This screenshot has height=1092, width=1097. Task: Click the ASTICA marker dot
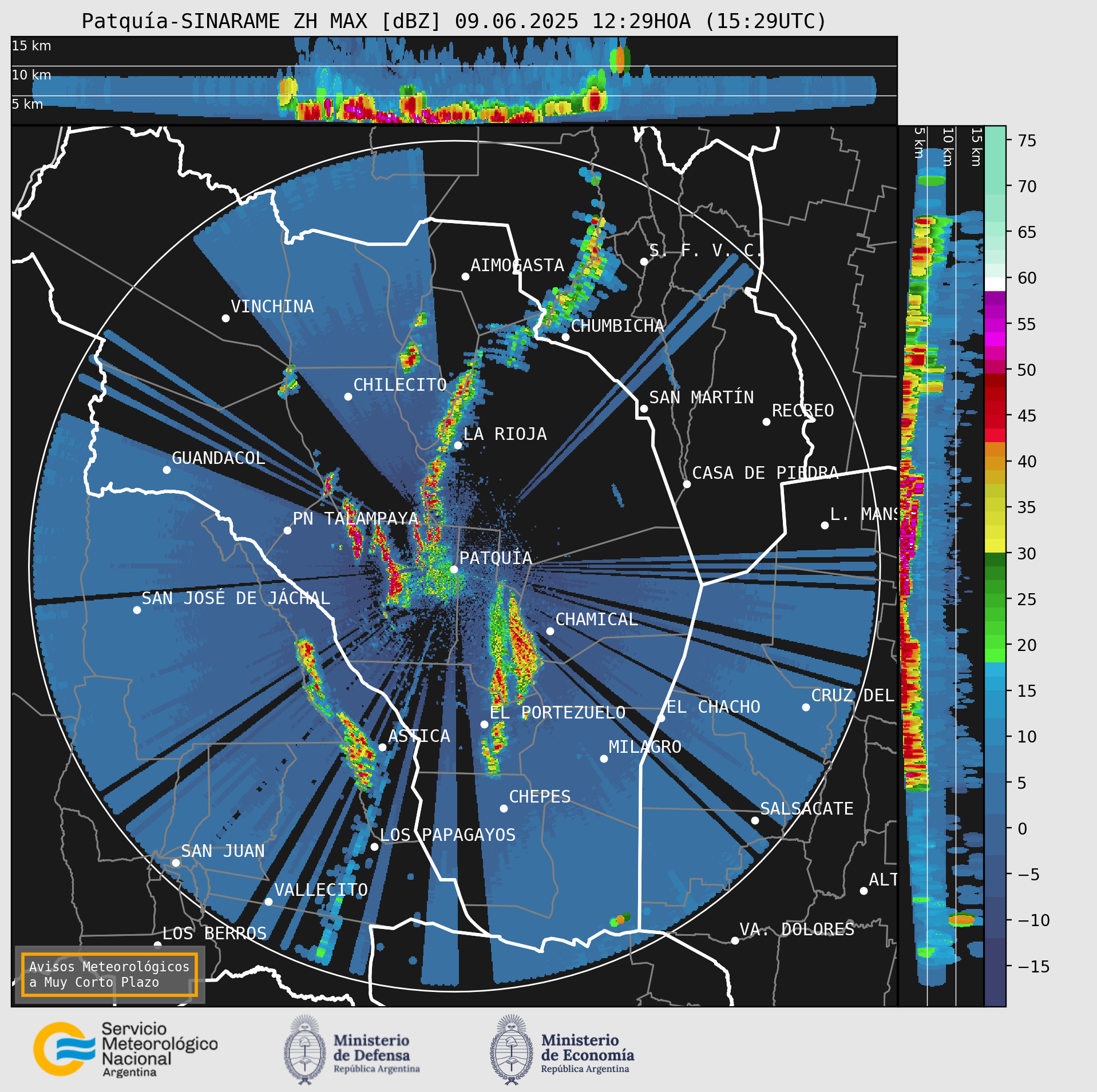382,747
